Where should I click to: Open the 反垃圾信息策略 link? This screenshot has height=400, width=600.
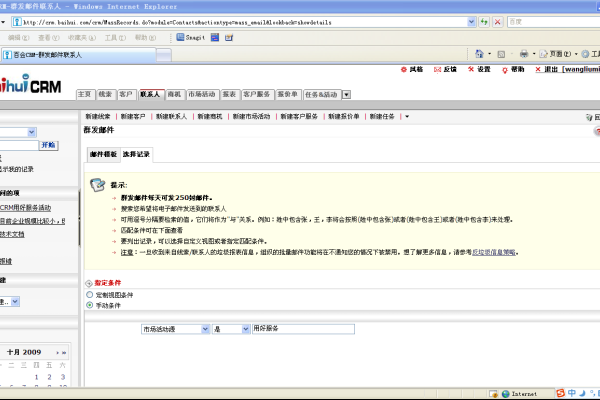[x=494, y=252]
